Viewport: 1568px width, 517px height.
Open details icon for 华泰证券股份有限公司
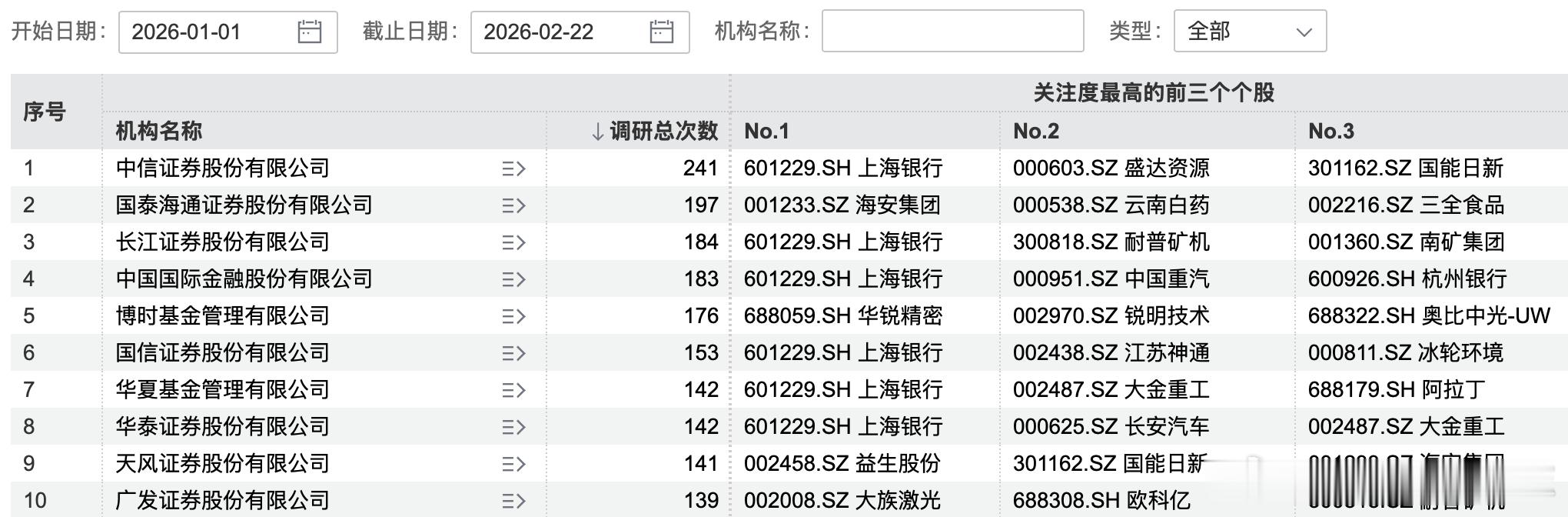[513, 427]
